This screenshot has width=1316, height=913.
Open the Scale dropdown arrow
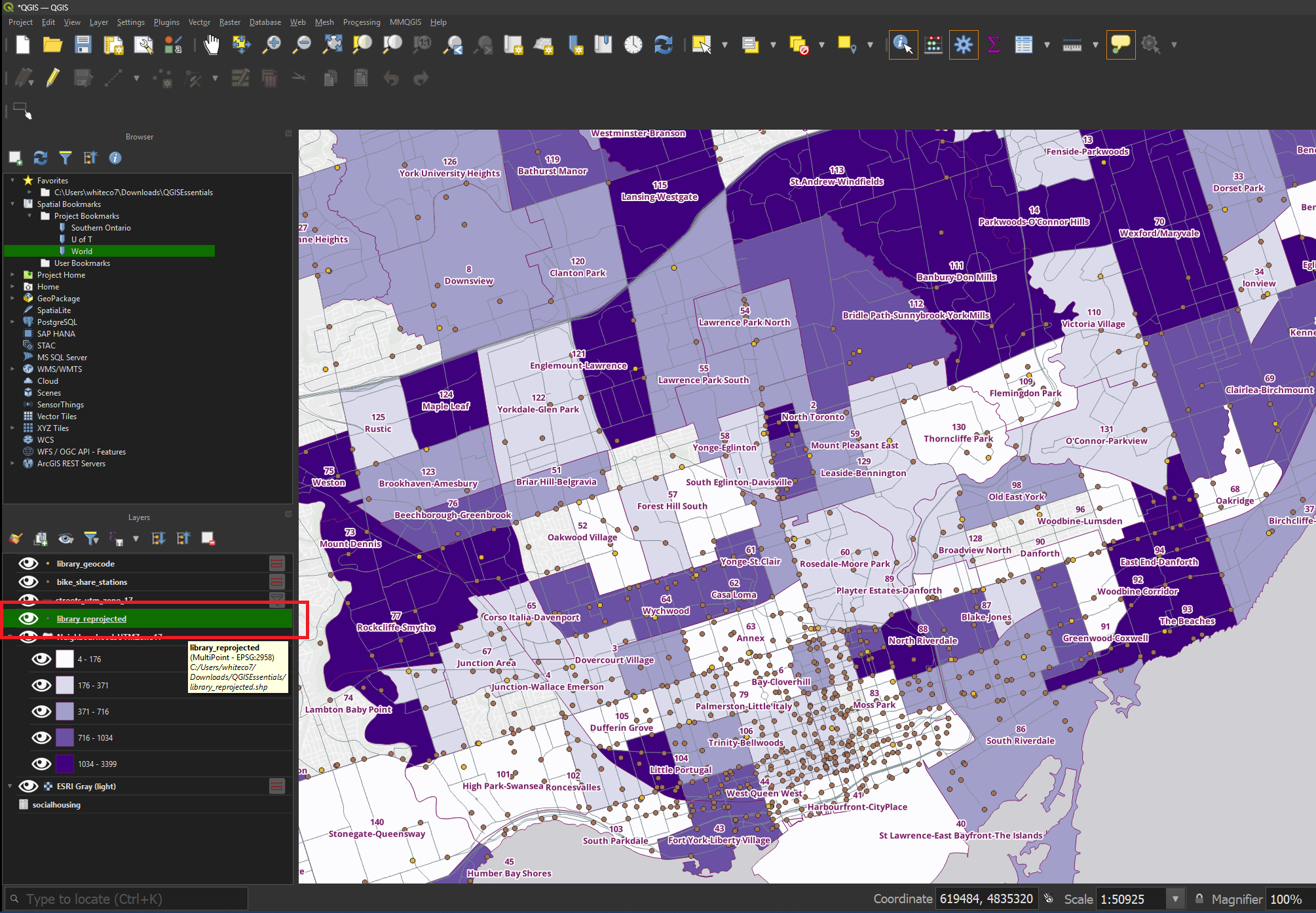point(1175,899)
